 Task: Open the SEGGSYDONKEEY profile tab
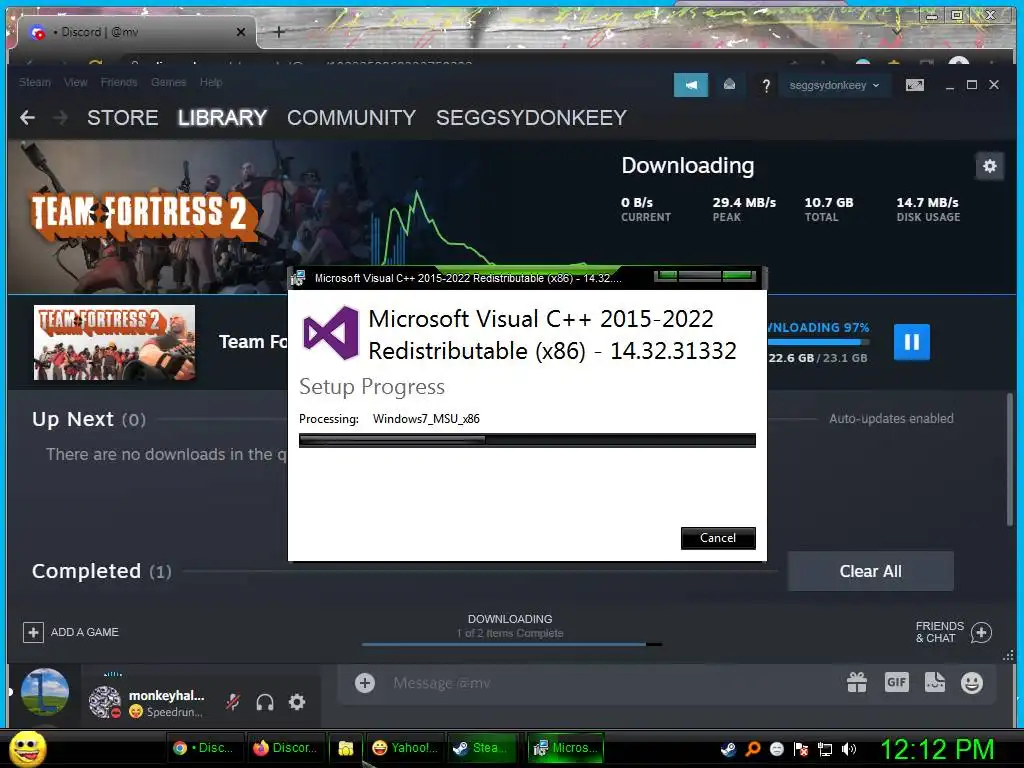coord(531,118)
